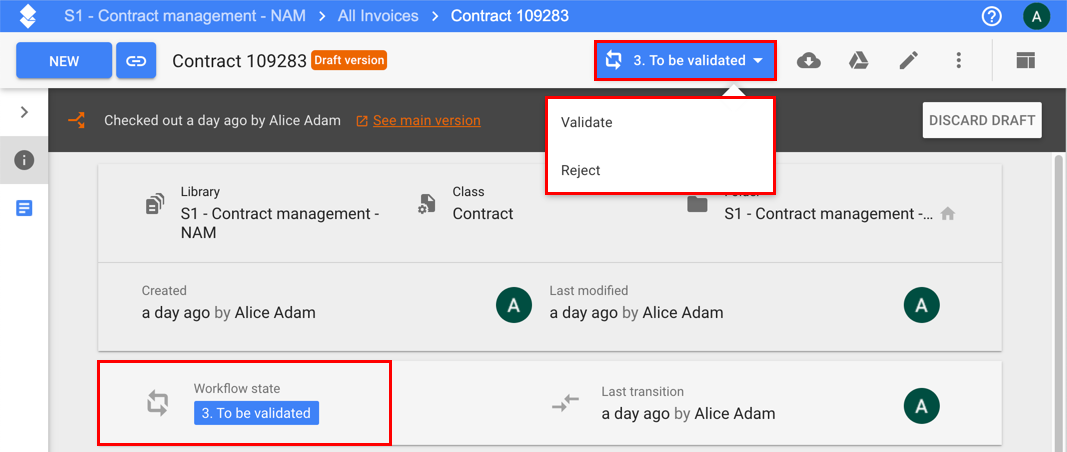This screenshot has height=452, width=1067.
Task: Open the '3. To be validated' workflow dropdown
Action: tap(685, 61)
